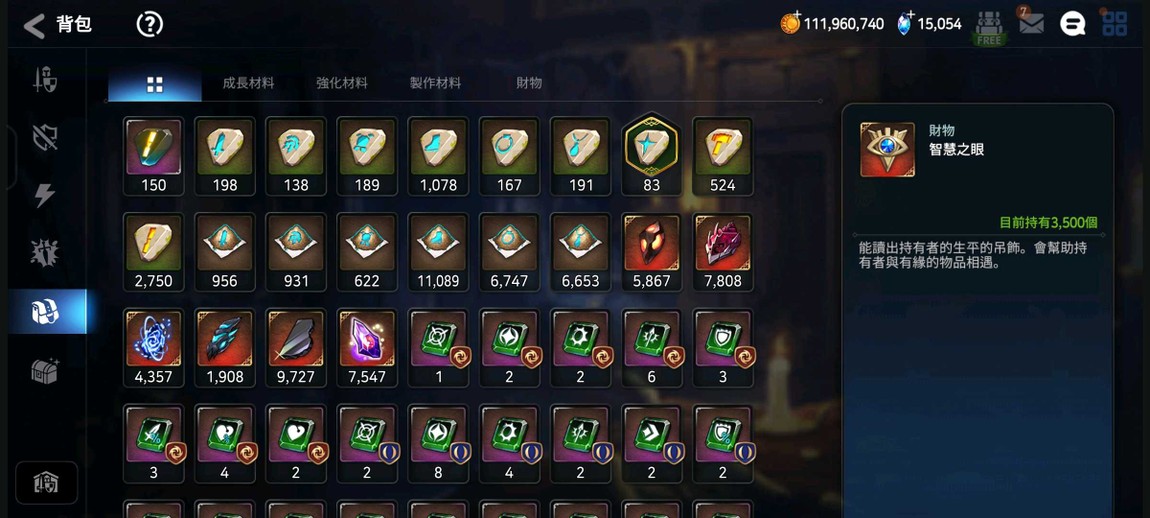The height and width of the screenshot is (518, 1150).
Task: Select the rune stone item with 1,078
Action: tap(438, 156)
